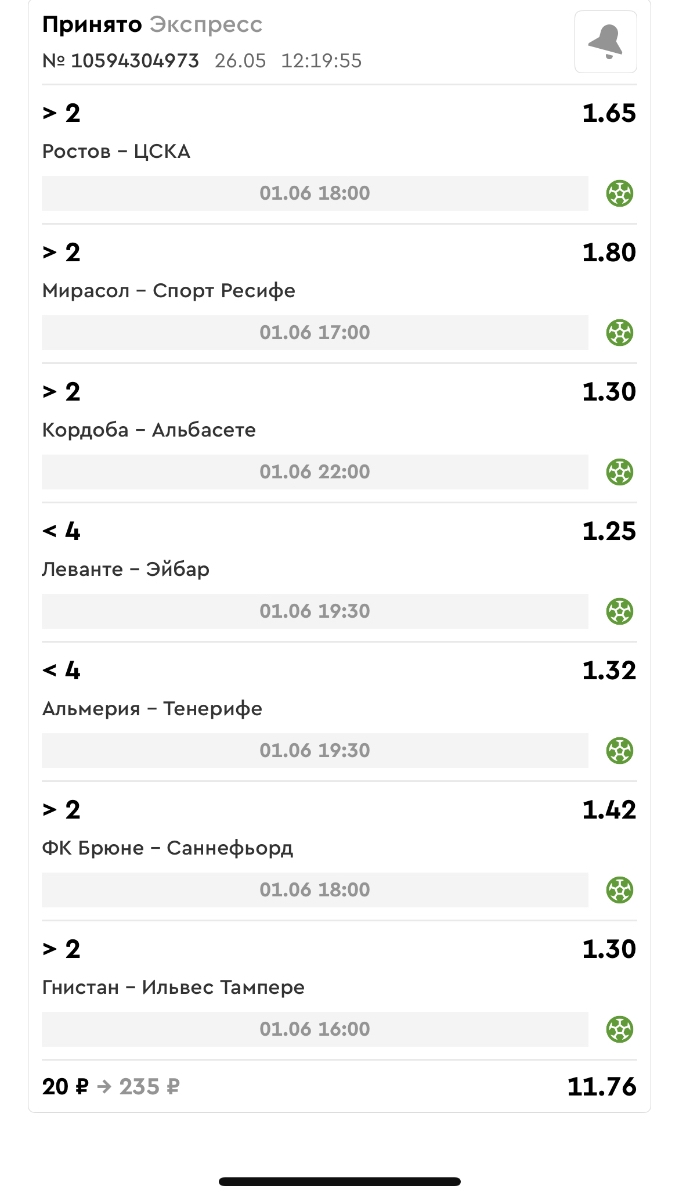Click the football icon for Гнистан – Ильвес Тампере
Viewport: 679px width, 1200px height.
[620, 1028]
